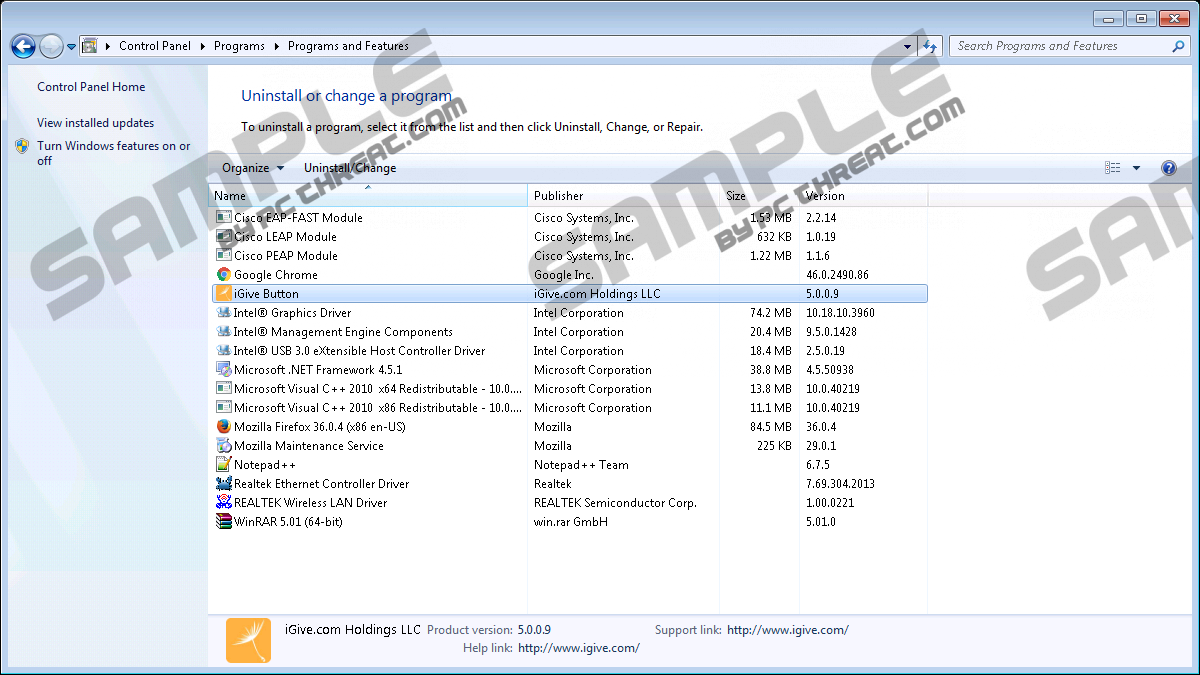Click the Uninstall/Change button
The width and height of the screenshot is (1200, 675).
[x=350, y=168]
